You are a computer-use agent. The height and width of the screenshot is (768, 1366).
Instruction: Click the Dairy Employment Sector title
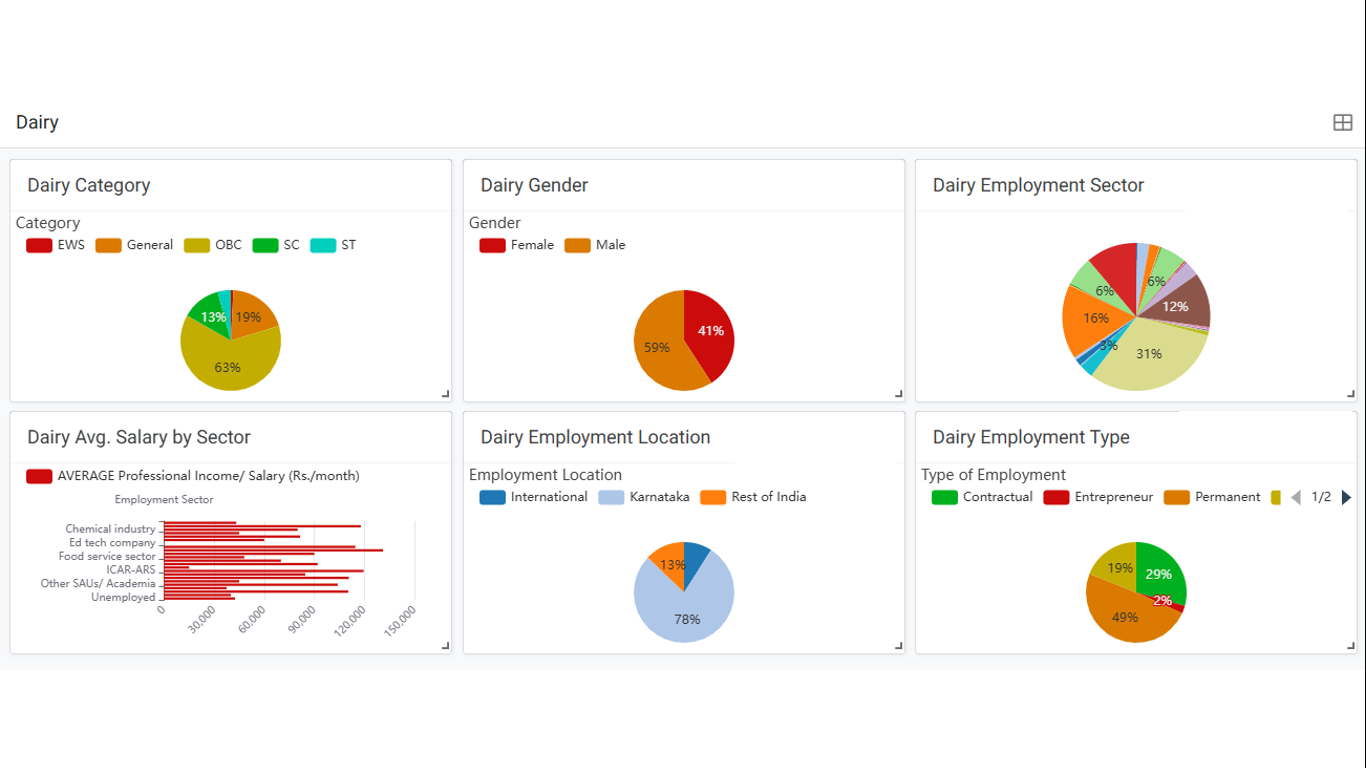pos(1038,185)
